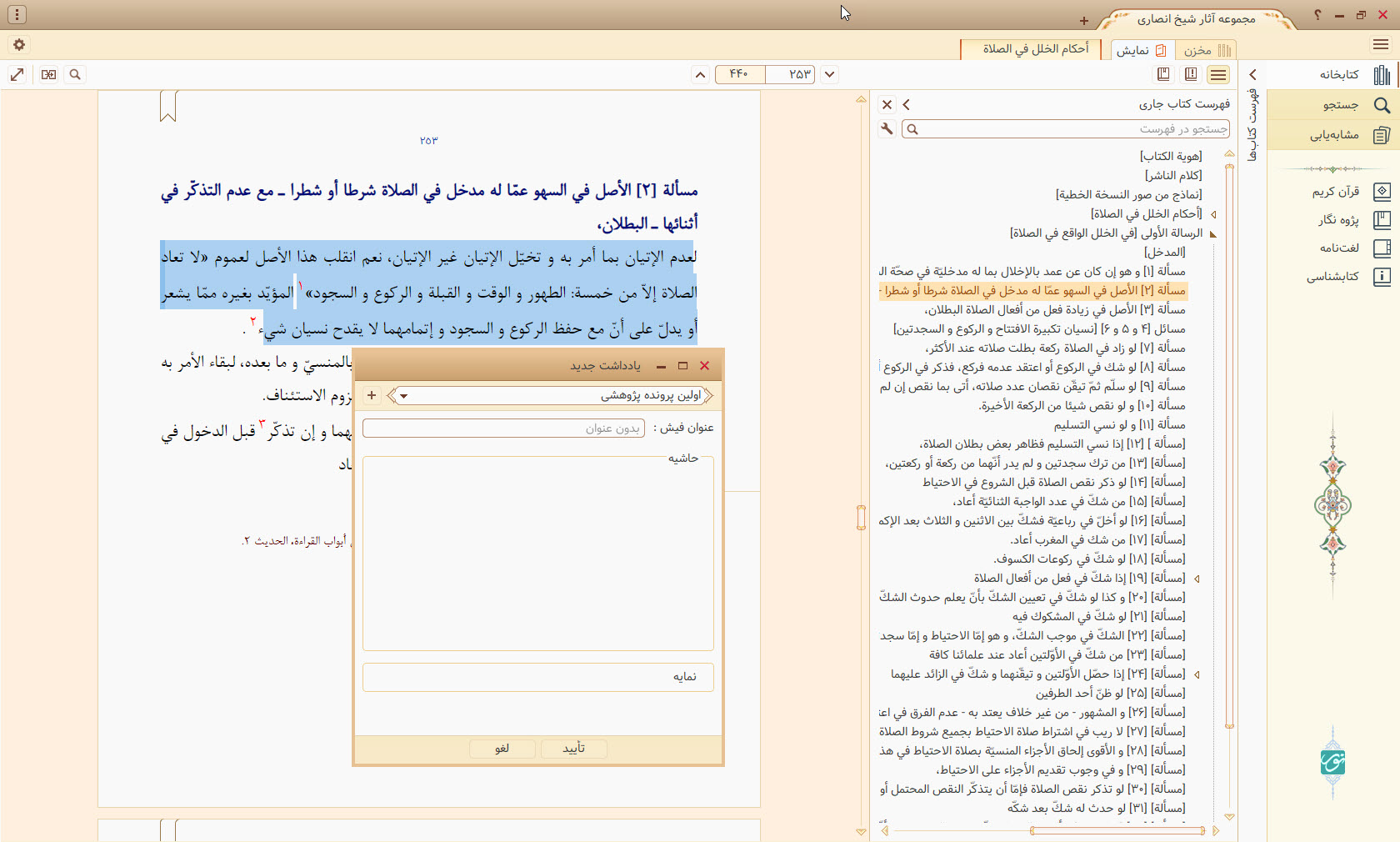Viewport: 1400px width, 842px height.
Task: Expand [أحكام الخلل في الصلاة] tree node
Action: coord(1213,214)
